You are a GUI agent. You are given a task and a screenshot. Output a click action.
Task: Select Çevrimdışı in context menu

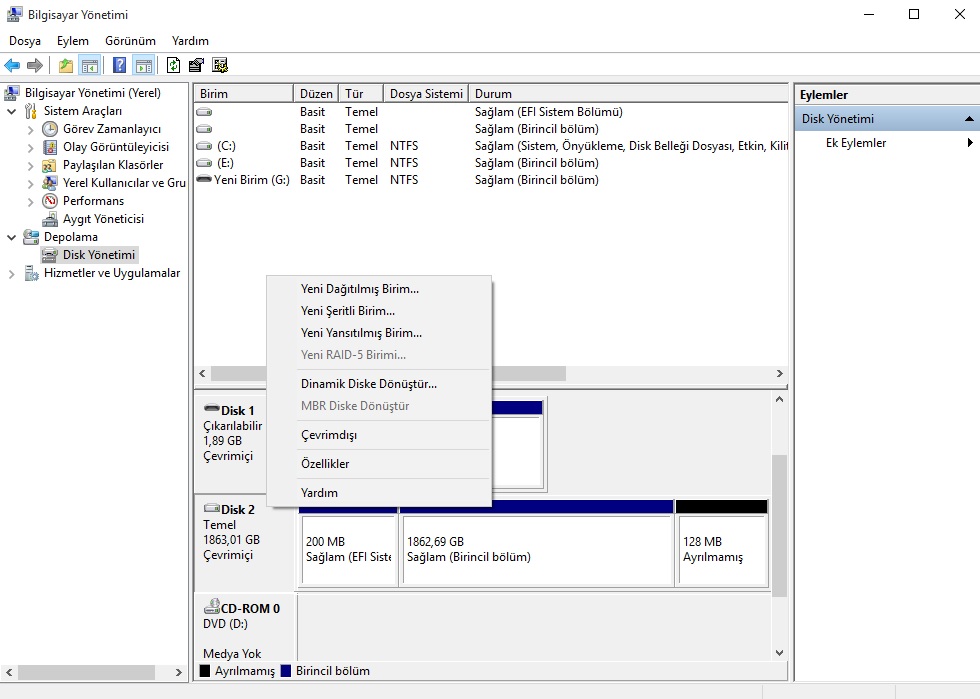[x=379, y=435]
